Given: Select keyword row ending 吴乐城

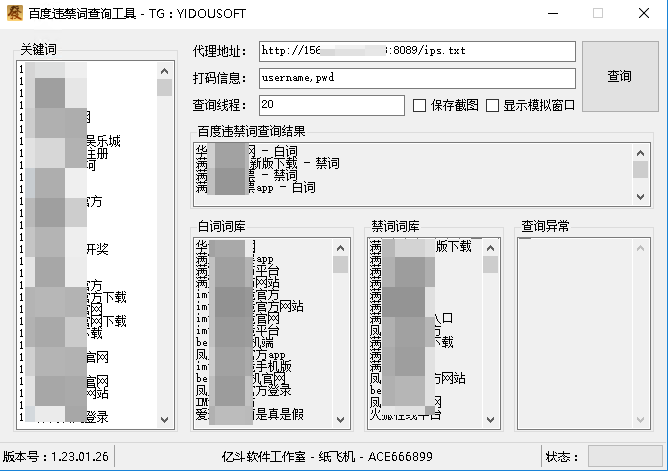Looking at the screenshot, I should point(70,141).
